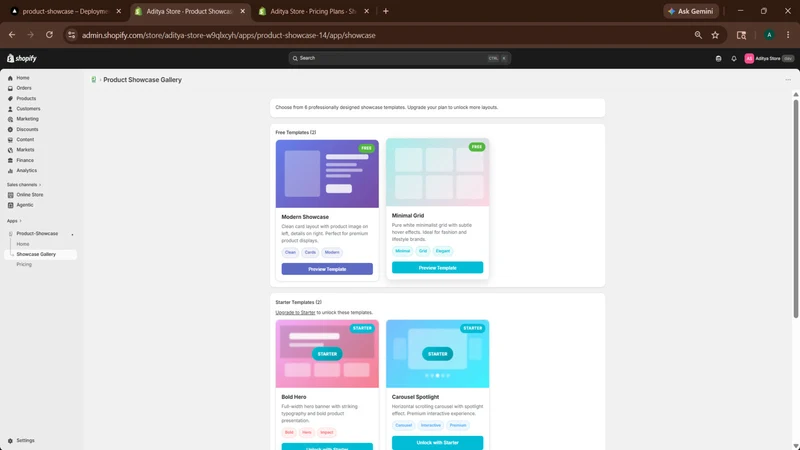The image size is (800, 450).
Task: Switch to Pricing Plans browser tab
Action: [313, 11]
